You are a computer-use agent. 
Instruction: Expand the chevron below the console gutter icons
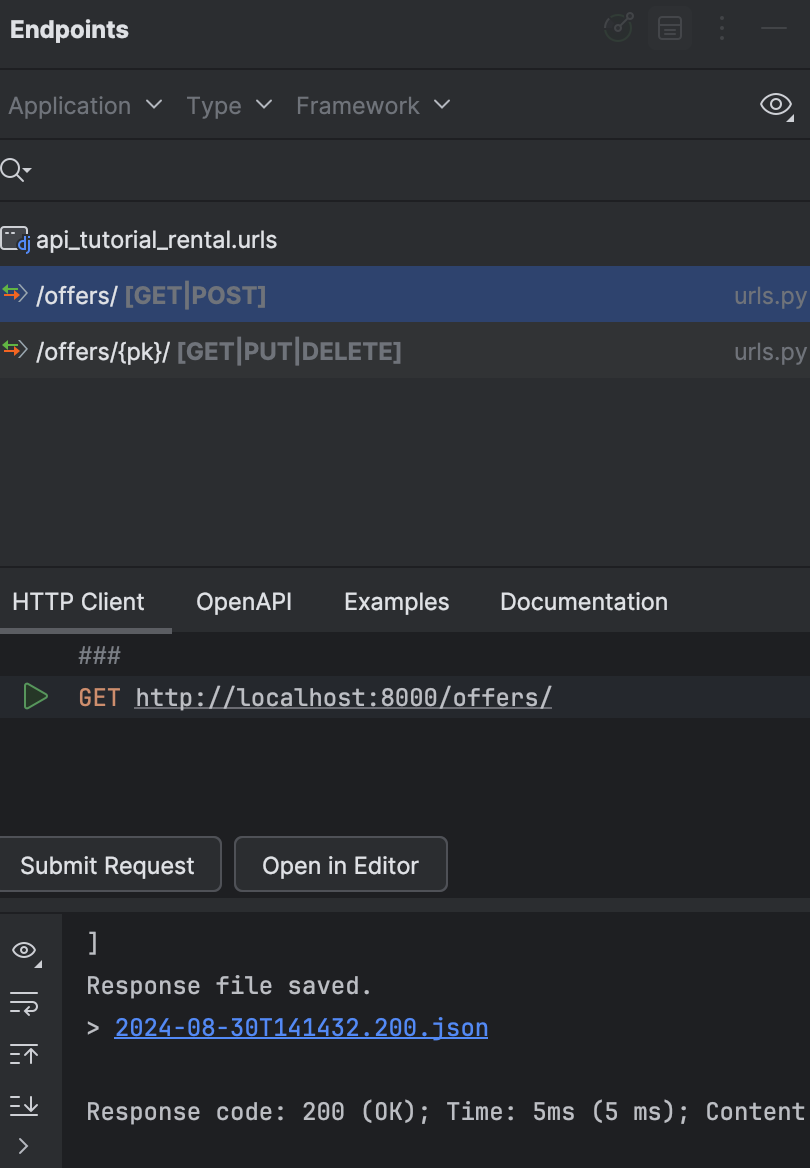(24, 1145)
